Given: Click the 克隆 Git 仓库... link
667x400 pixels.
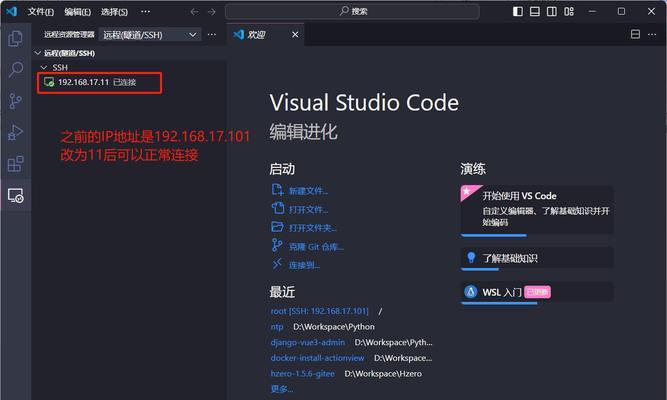Looking at the screenshot, I should 316,247.
